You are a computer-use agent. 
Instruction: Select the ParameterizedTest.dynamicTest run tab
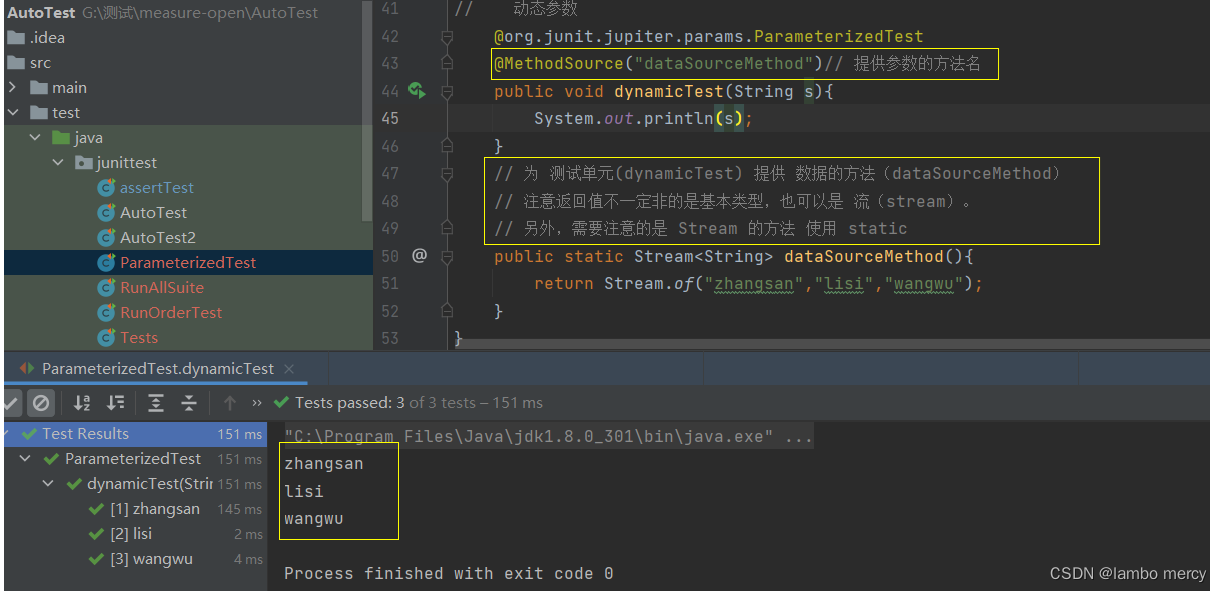tap(158, 368)
